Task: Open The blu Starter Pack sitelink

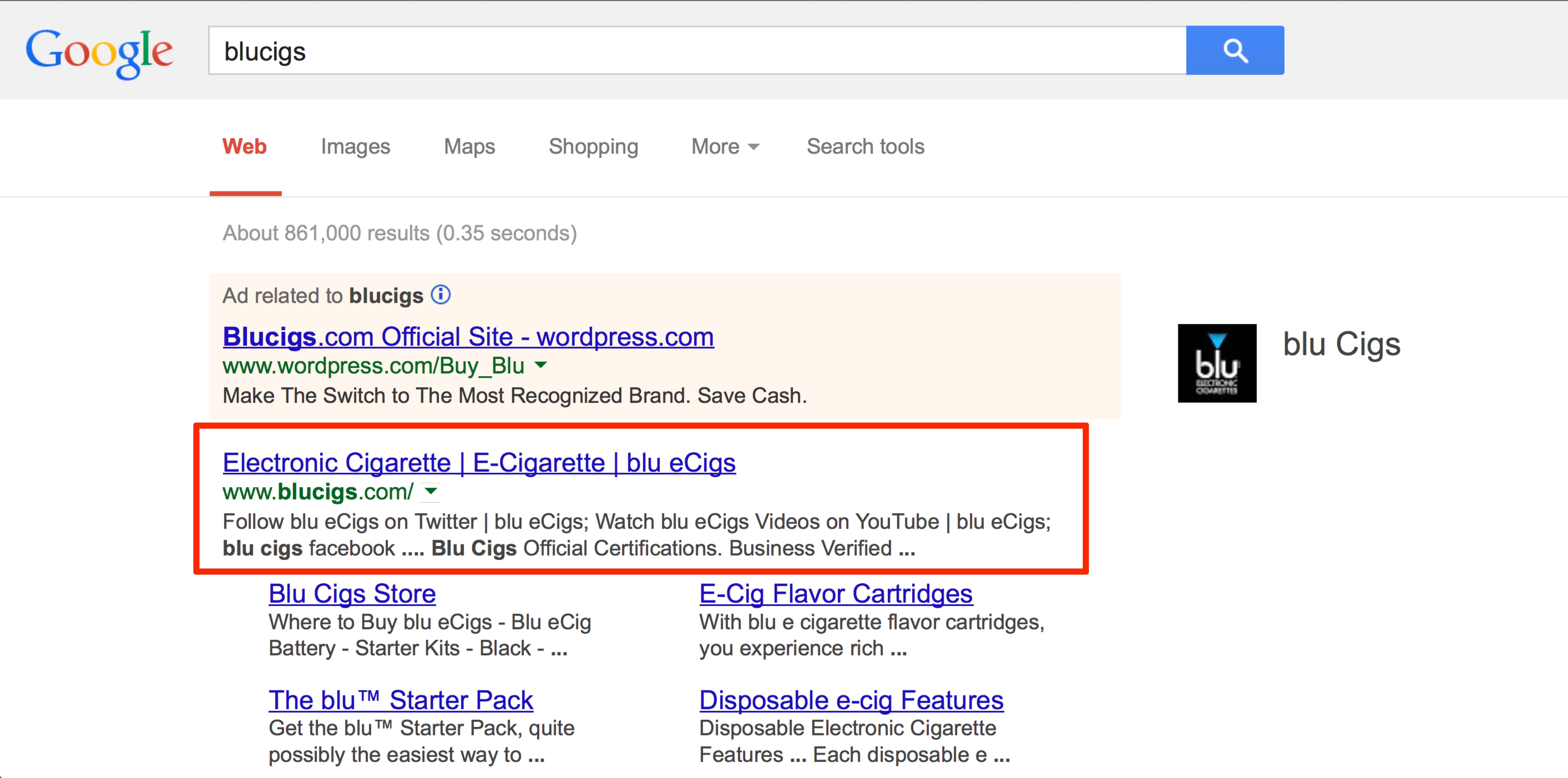Action: [x=401, y=700]
